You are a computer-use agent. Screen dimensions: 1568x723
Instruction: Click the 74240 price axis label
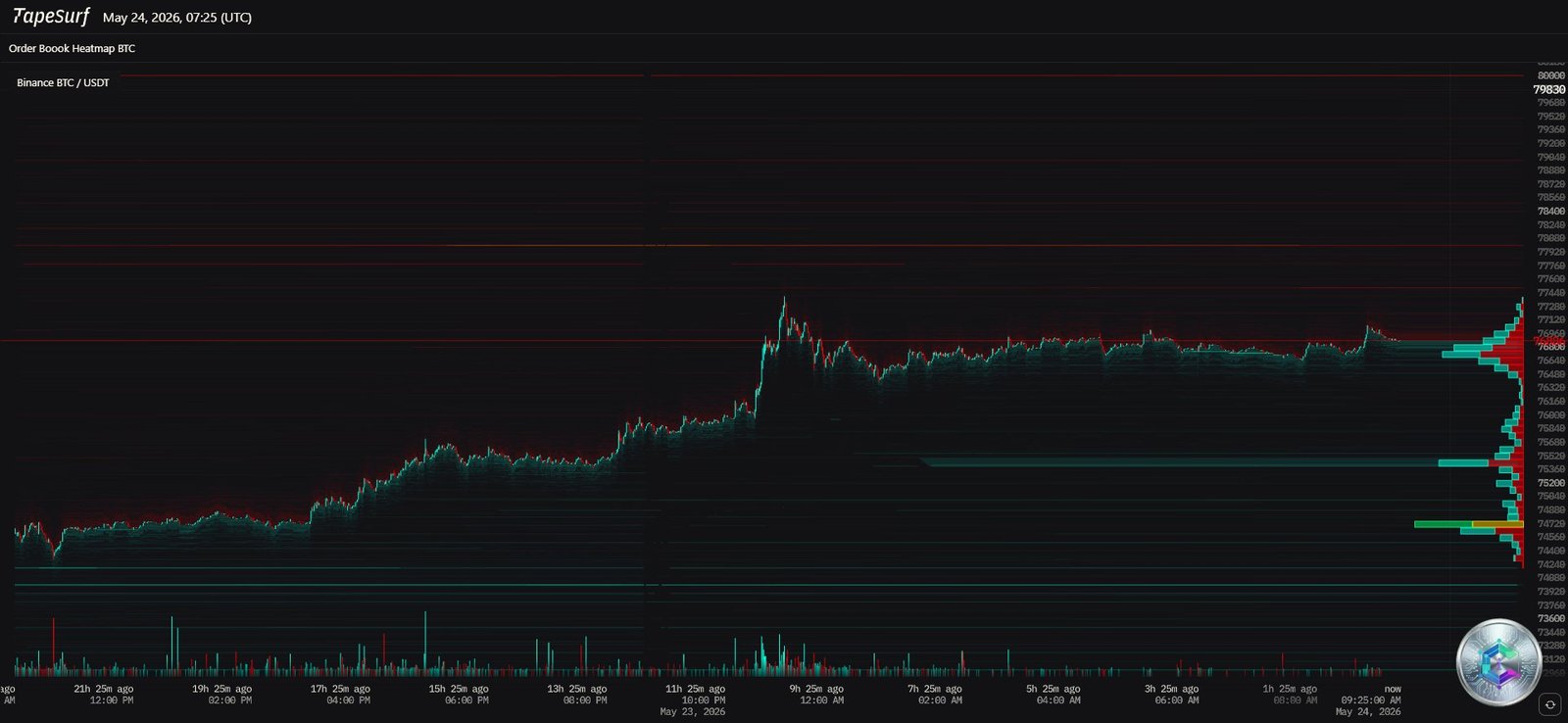point(1551,564)
